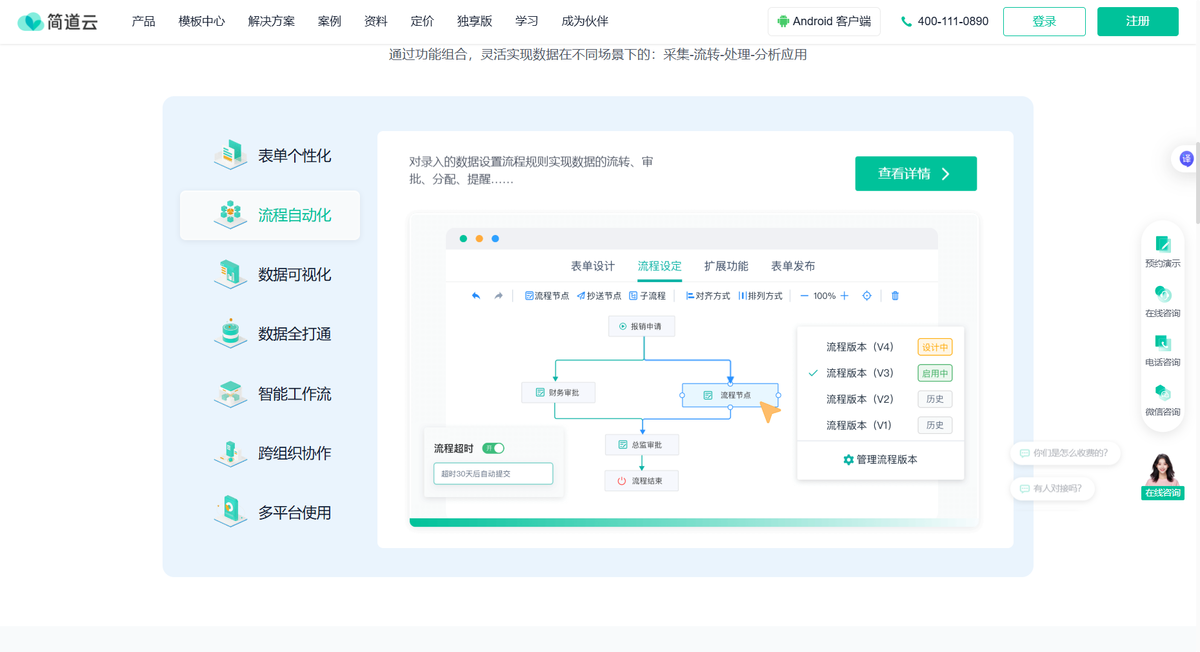Click the 表单发布 tab in the preview
The height and width of the screenshot is (652, 1200).
coord(793,266)
